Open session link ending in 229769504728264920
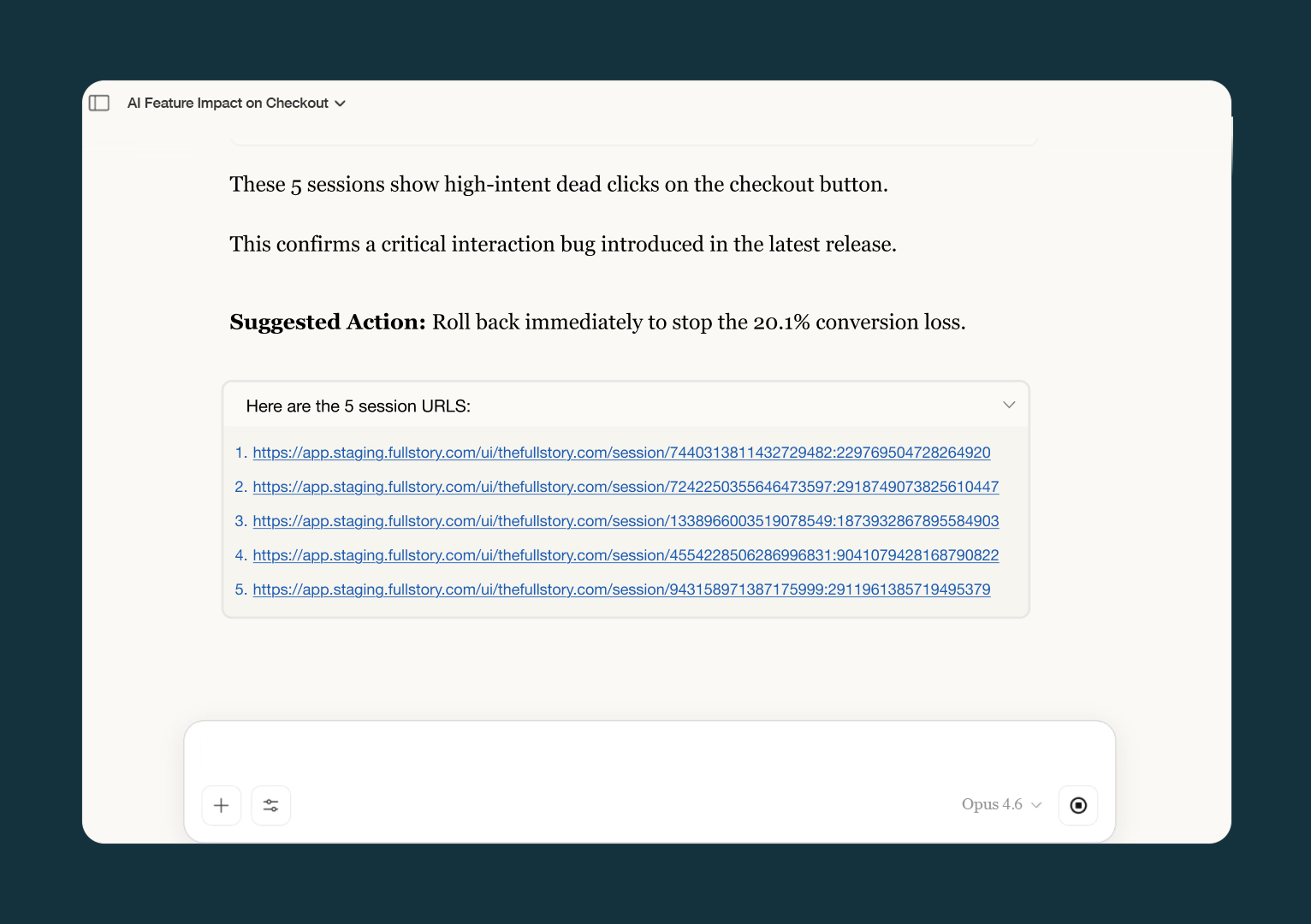 click(621, 453)
